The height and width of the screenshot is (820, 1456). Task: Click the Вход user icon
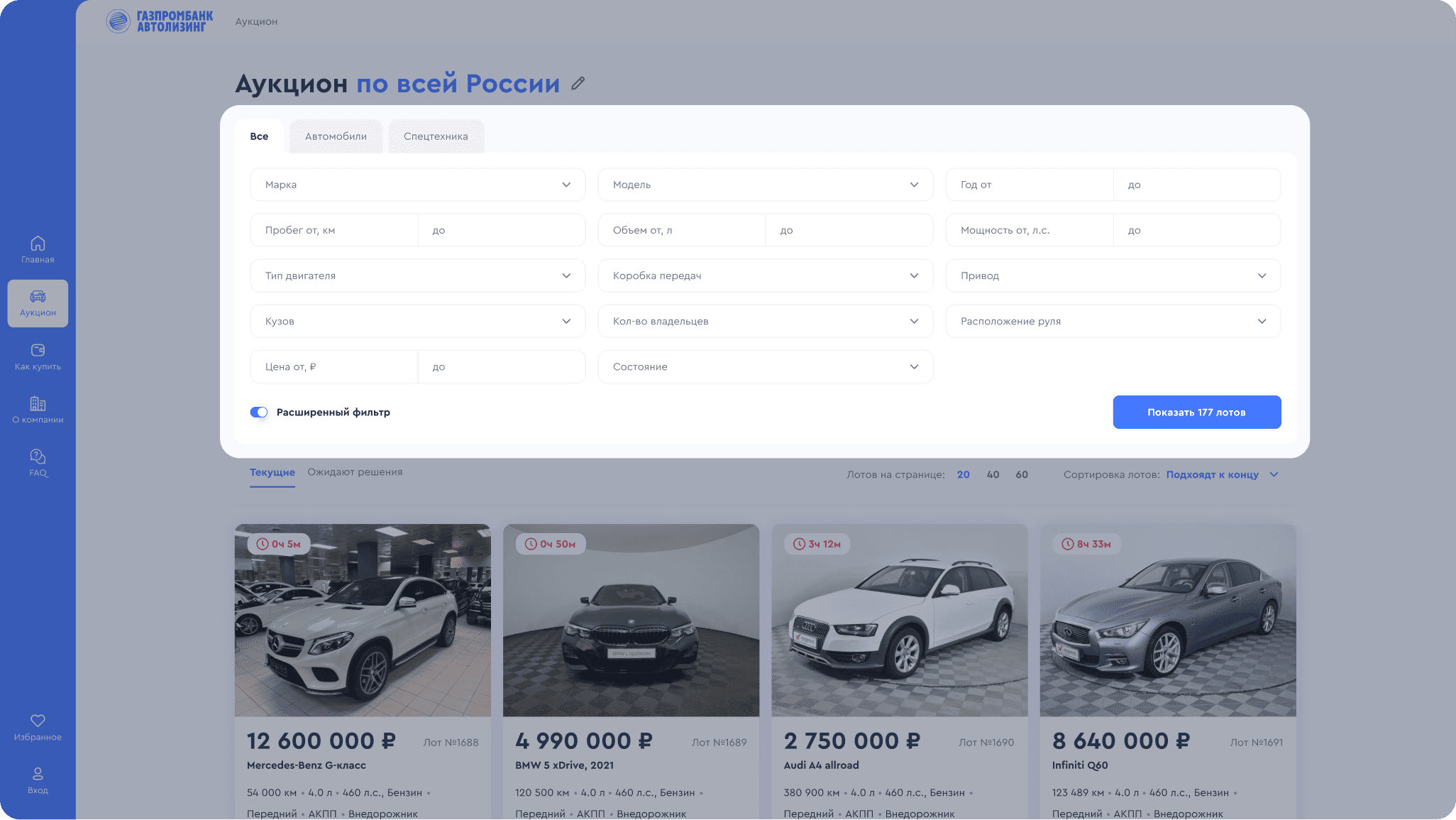click(x=38, y=774)
